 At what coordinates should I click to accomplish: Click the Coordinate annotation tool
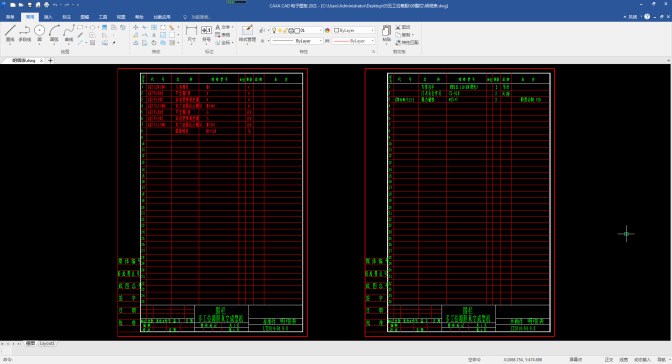click(222, 42)
